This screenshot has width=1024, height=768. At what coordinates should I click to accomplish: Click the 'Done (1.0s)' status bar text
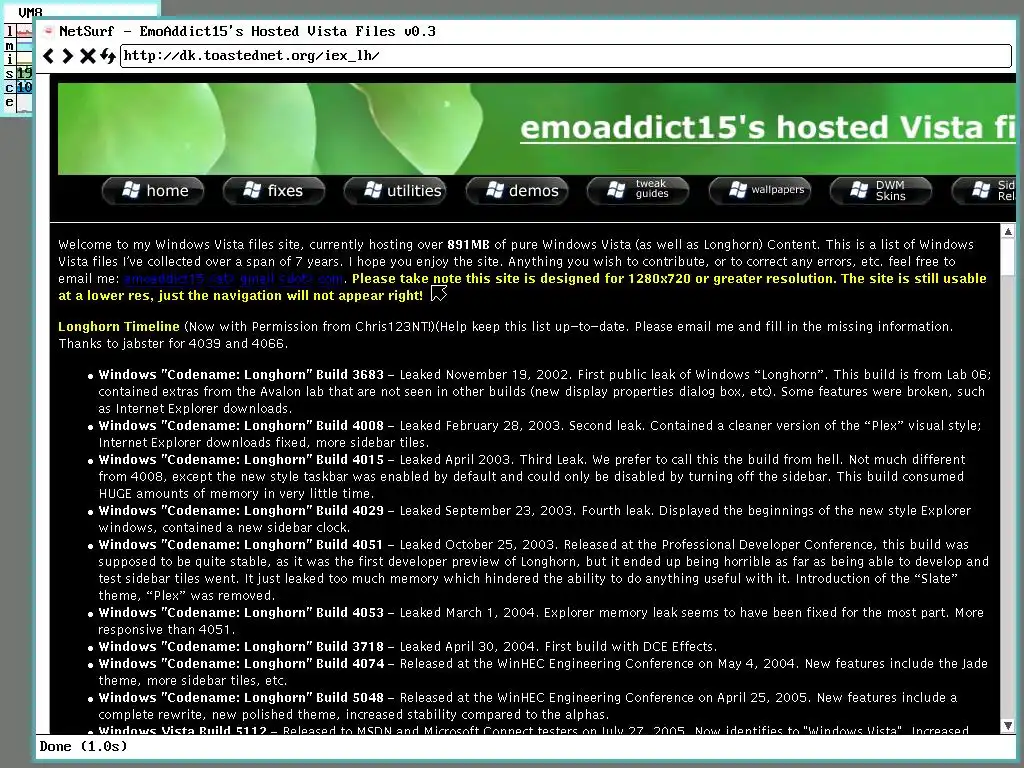click(83, 746)
